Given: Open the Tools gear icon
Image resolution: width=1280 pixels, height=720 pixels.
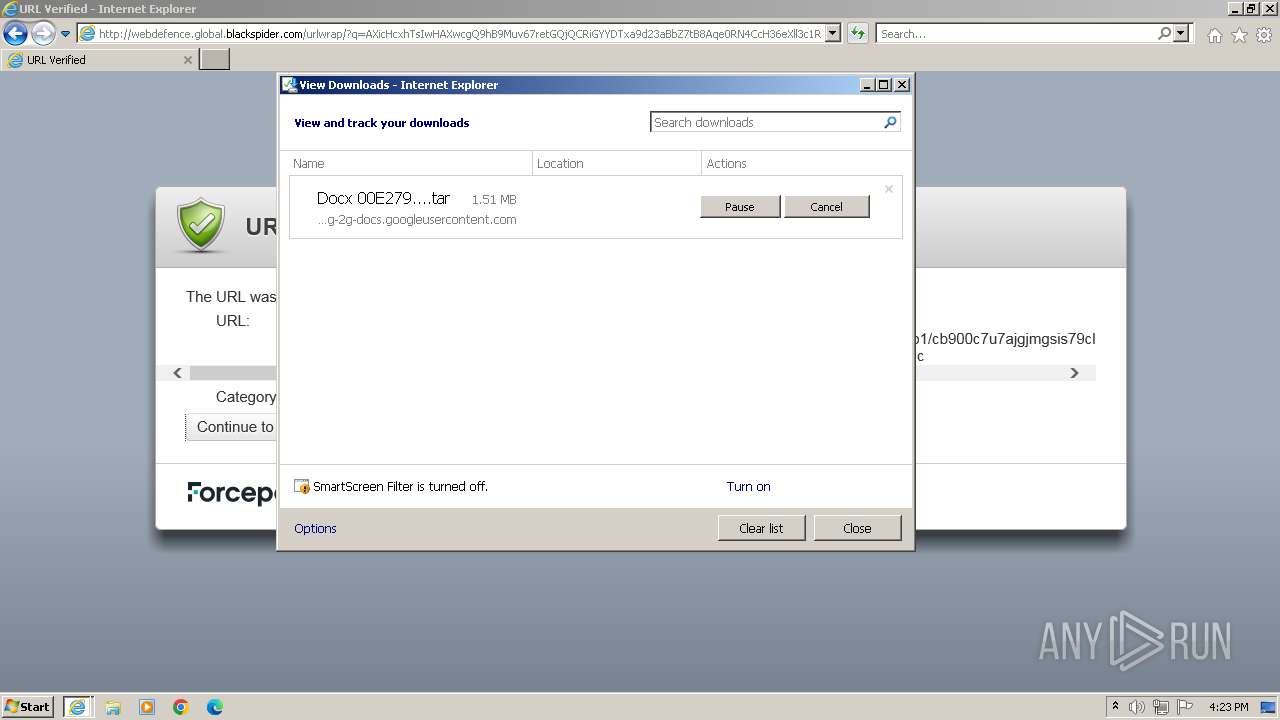Looking at the screenshot, I should [x=1264, y=35].
